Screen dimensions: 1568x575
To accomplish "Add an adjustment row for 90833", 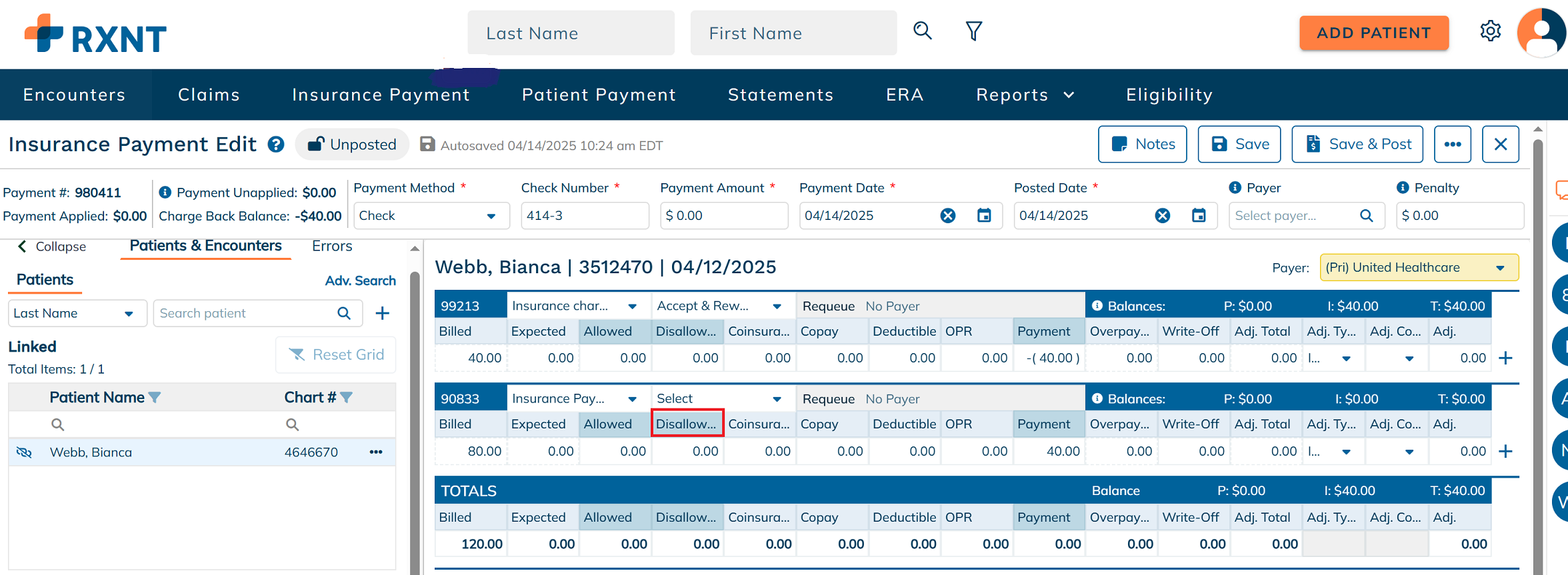I will pos(1505,451).
